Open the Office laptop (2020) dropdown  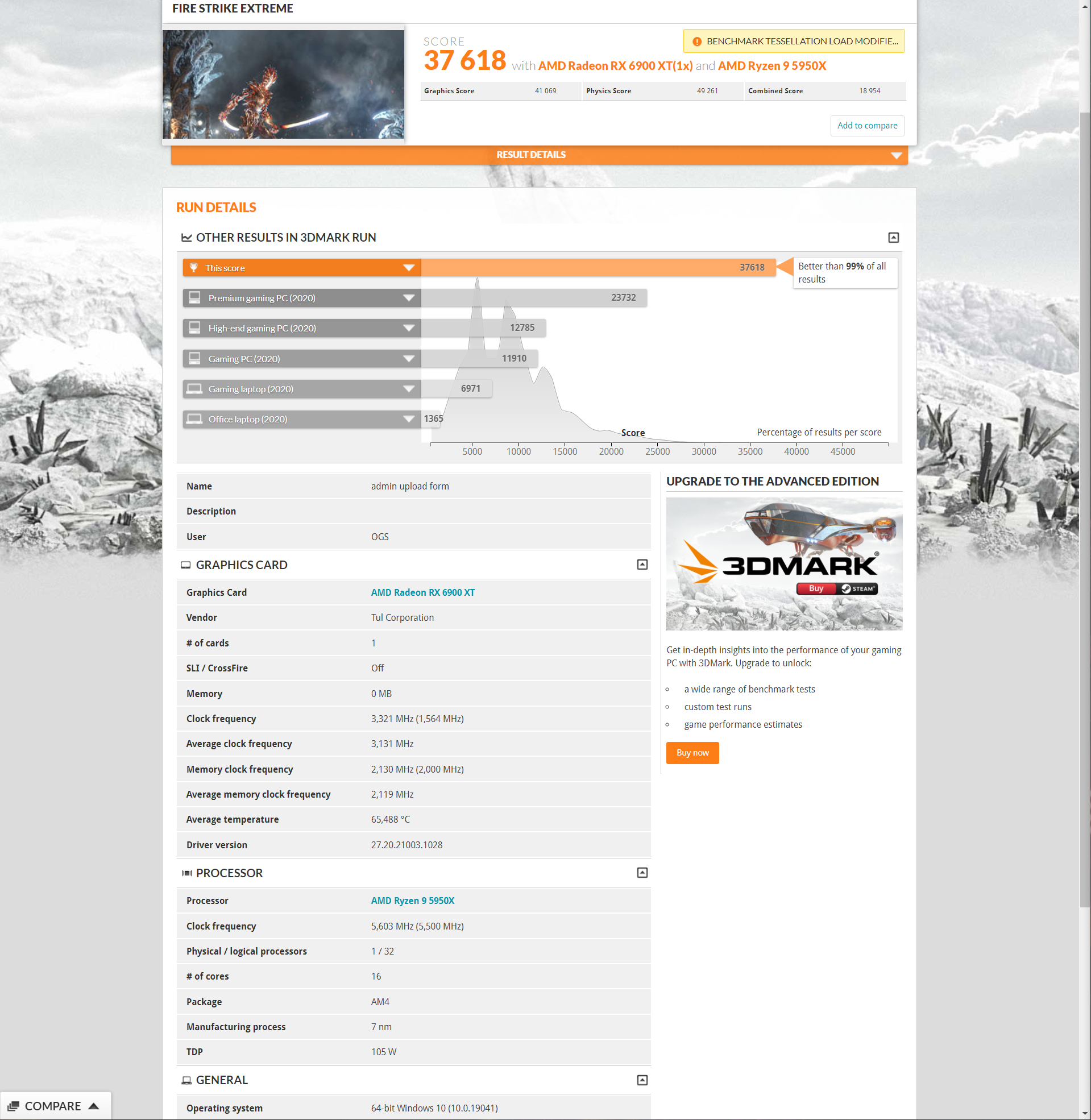(409, 419)
